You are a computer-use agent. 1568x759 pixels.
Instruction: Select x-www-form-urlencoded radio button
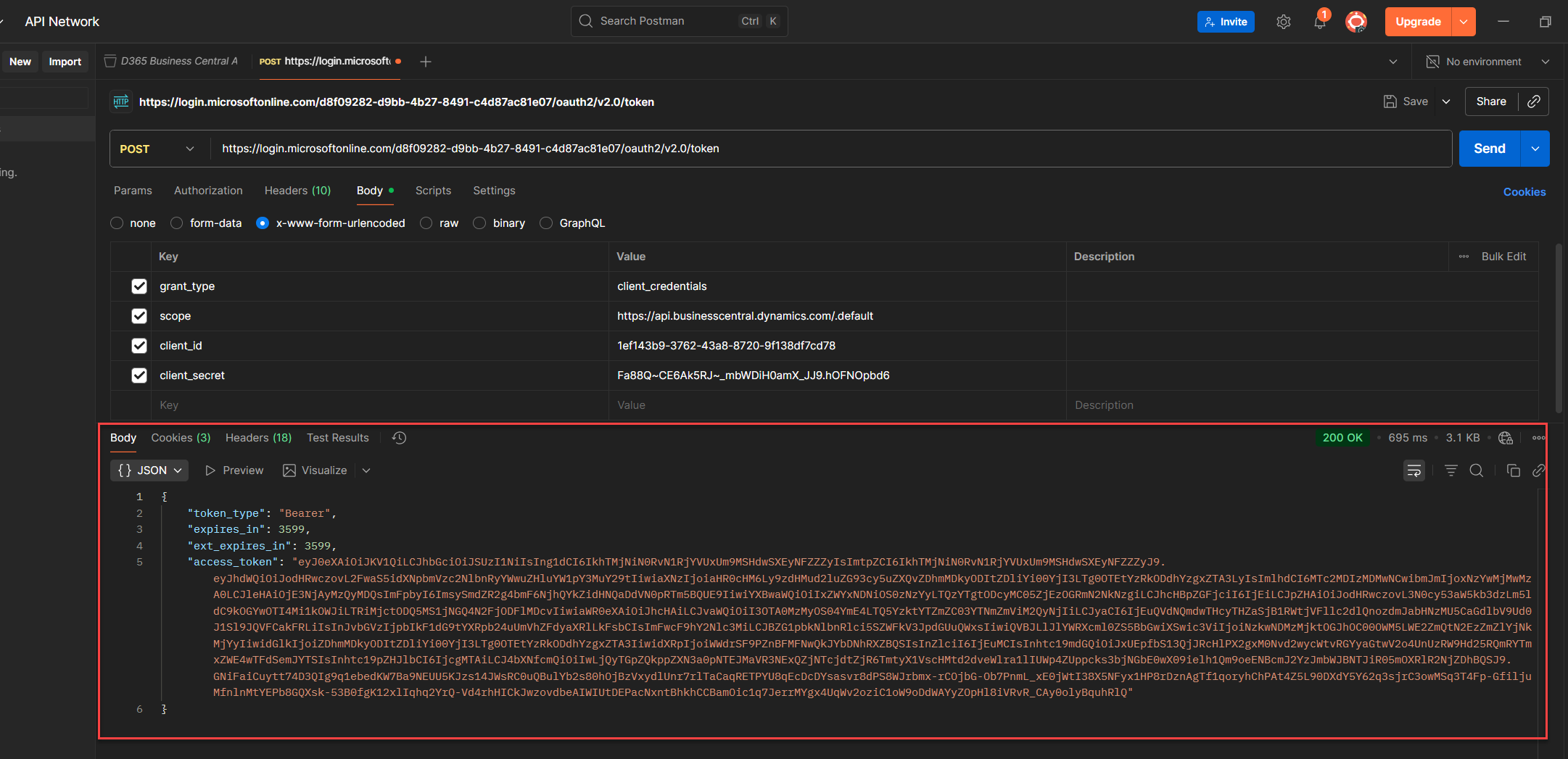(x=263, y=223)
